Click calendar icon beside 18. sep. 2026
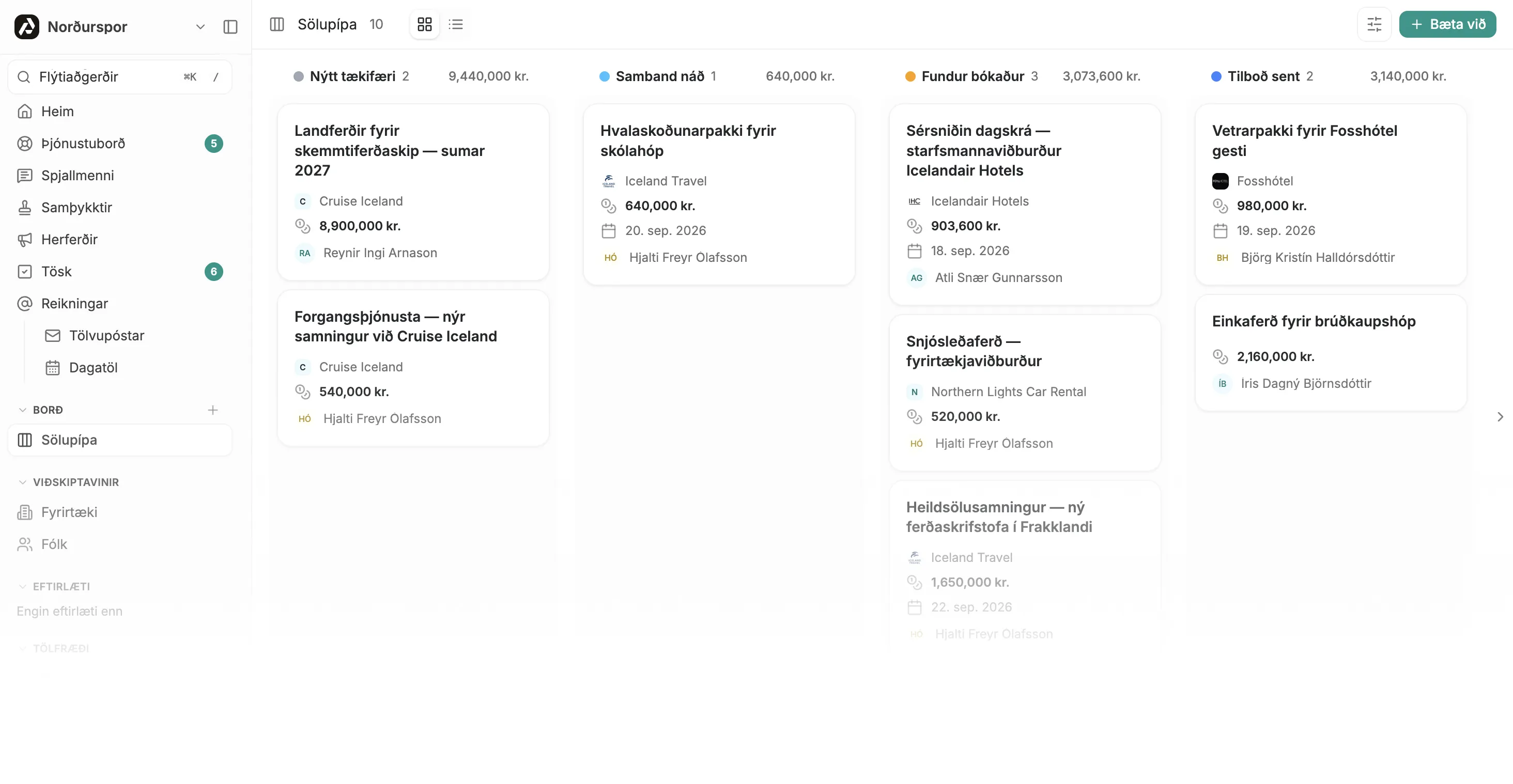This screenshot has width=1513, height=784. [x=915, y=251]
